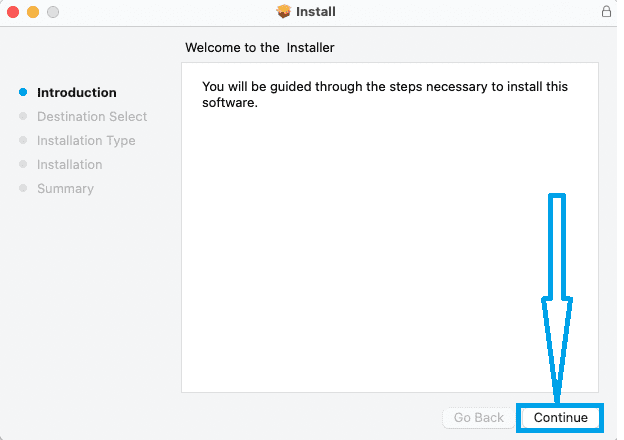Click the package box icon beside Install
Viewport: 624px width, 440px height.
284,12
